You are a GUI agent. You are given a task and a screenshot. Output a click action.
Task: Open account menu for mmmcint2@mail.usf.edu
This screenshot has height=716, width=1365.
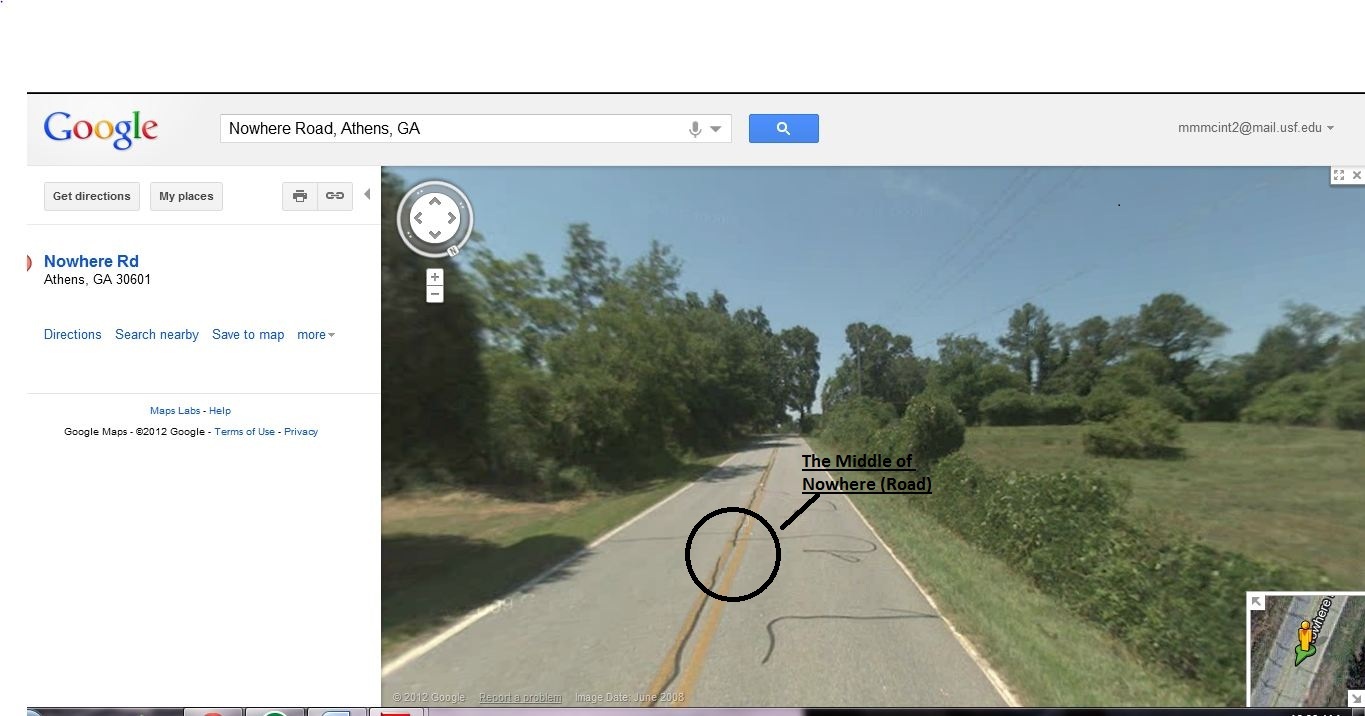pos(1256,128)
